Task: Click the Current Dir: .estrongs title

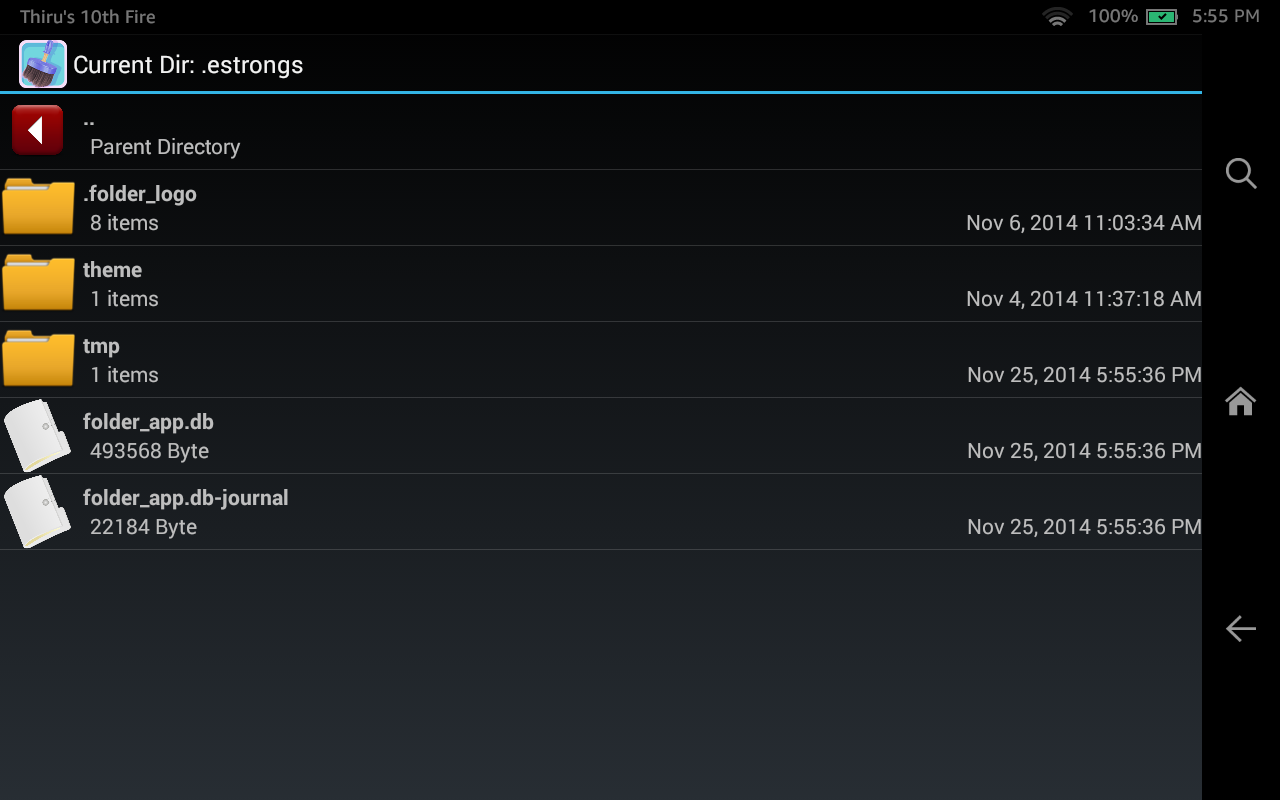Action: (188, 66)
